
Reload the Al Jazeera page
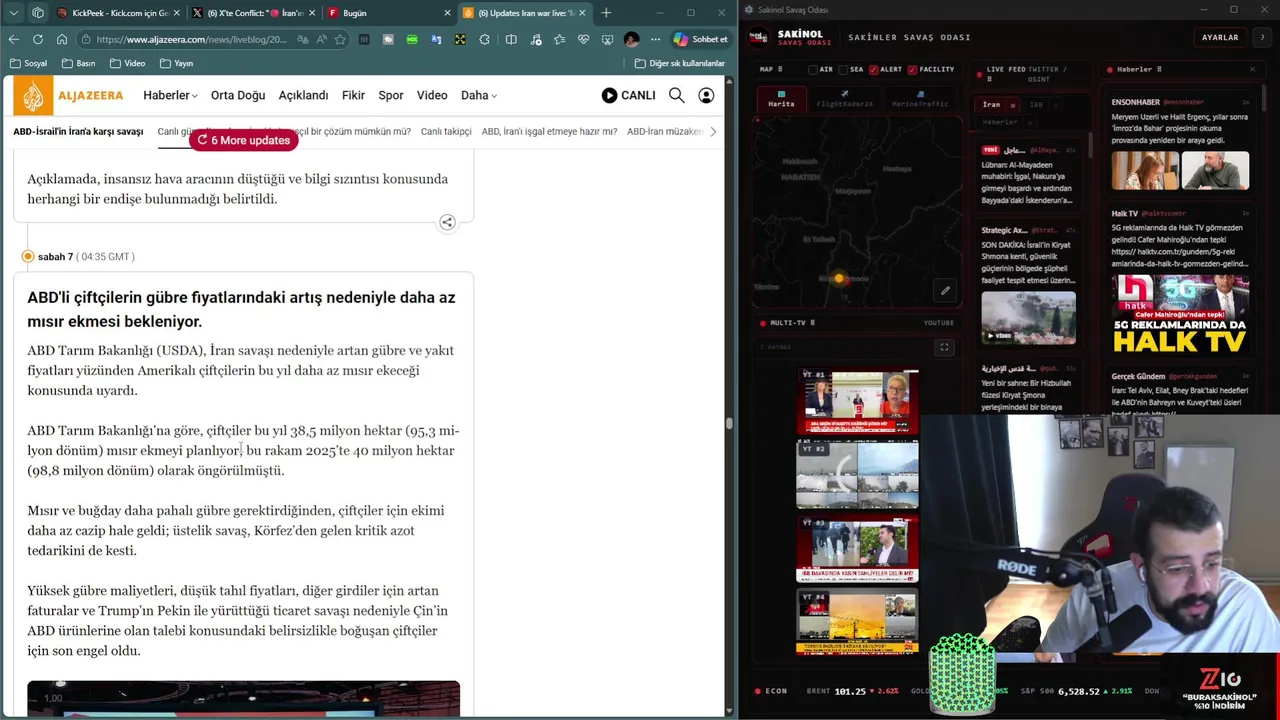point(37,39)
